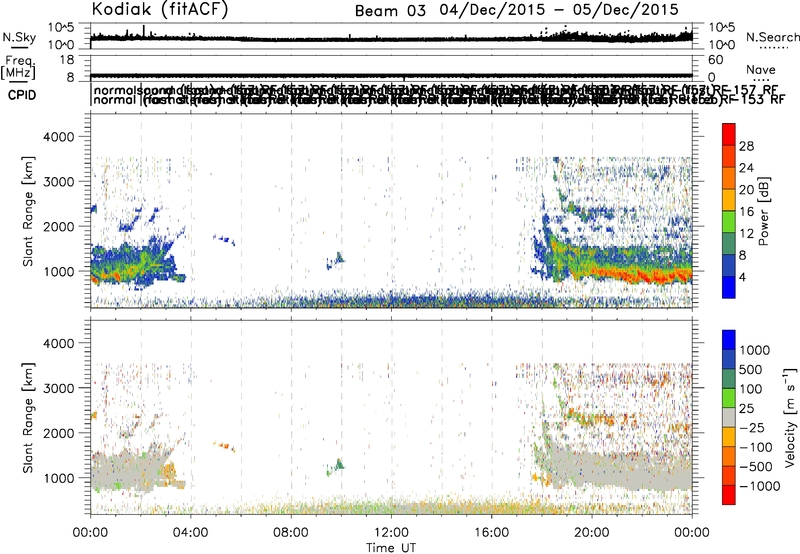Click the '08:00' time axis label
Image resolution: width=800 pixels, height=554 pixels.
291,532
